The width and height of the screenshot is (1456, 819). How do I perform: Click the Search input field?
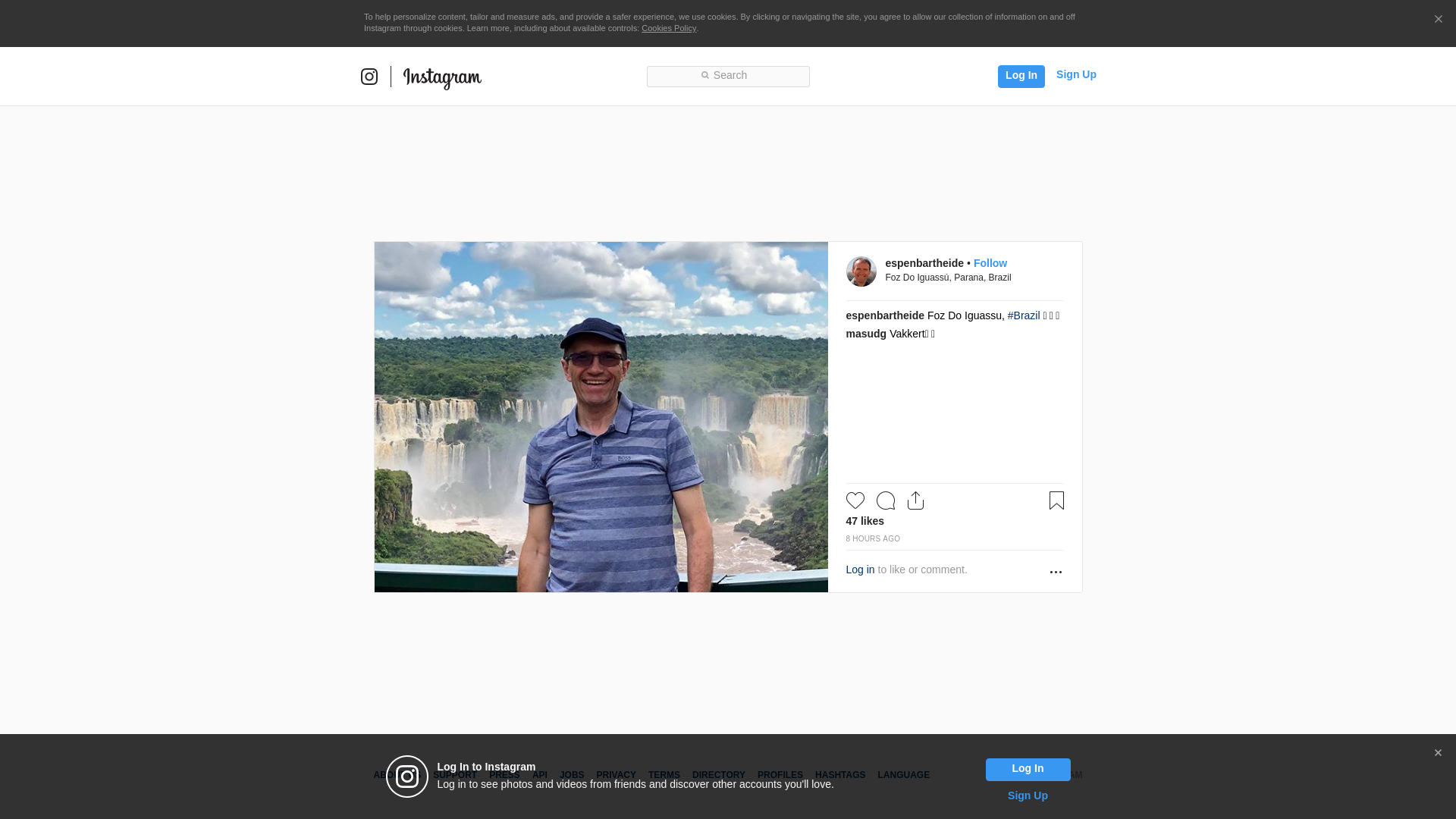pos(728,76)
